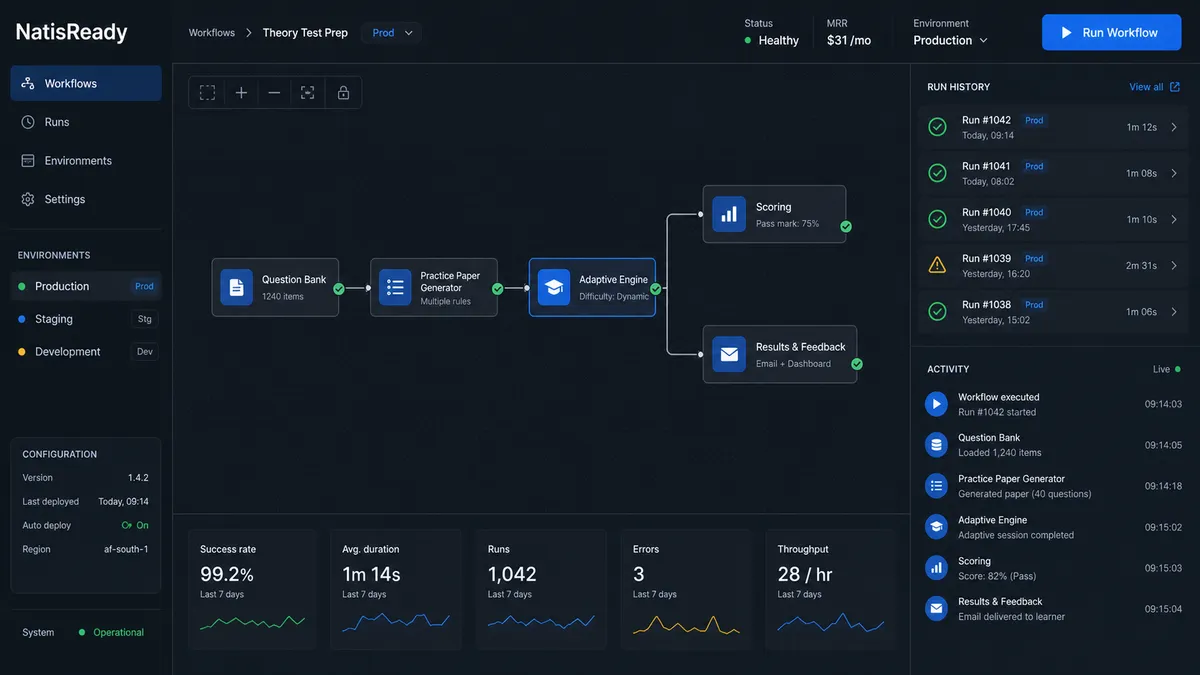
Task: Select the Development environment in sidebar
Action: click(x=86, y=352)
